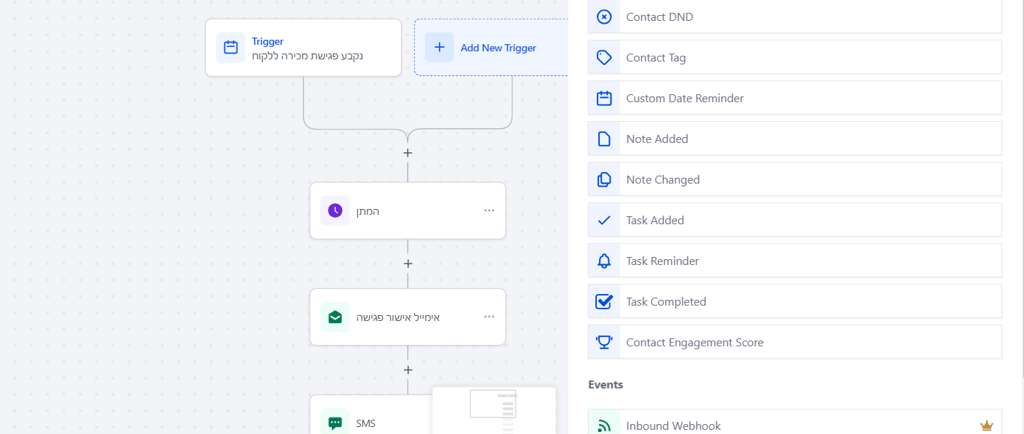
Task: Click the Task Added checkmark icon
Action: click(x=604, y=220)
